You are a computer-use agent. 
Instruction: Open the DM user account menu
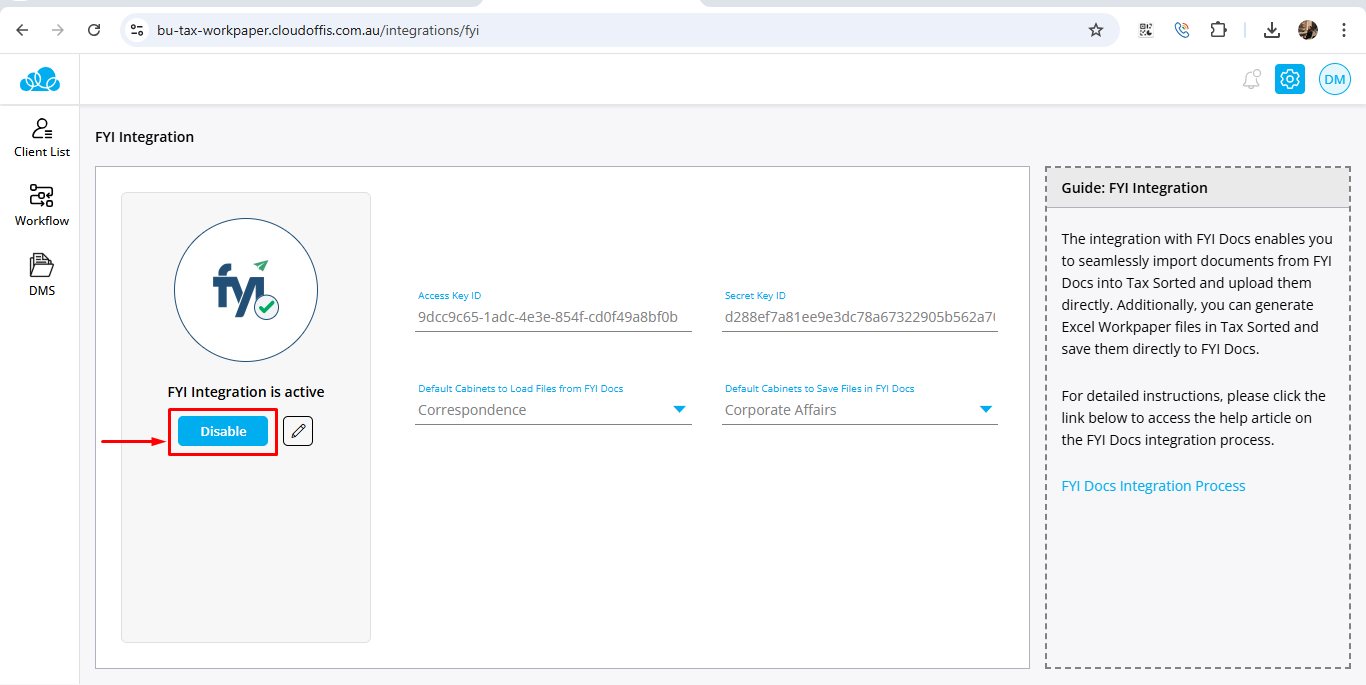[1335, 79]
